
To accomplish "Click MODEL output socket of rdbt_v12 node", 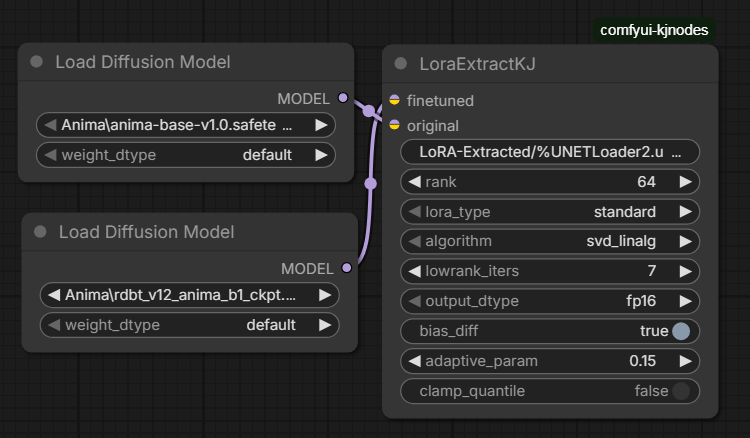I will 347,268.
